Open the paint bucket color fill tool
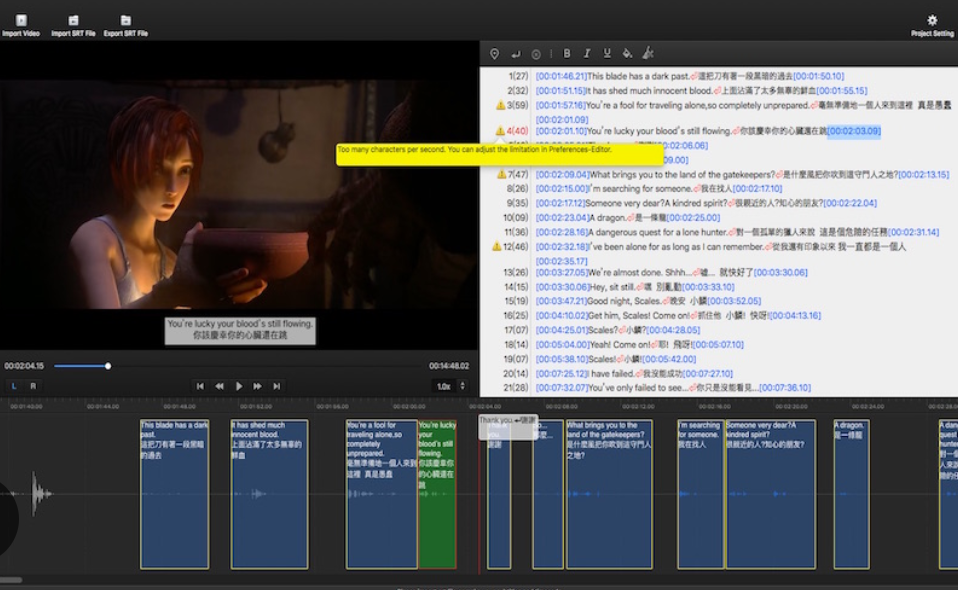Image resolution: width=958 pixels, height=590 pixels. (627, 54)
